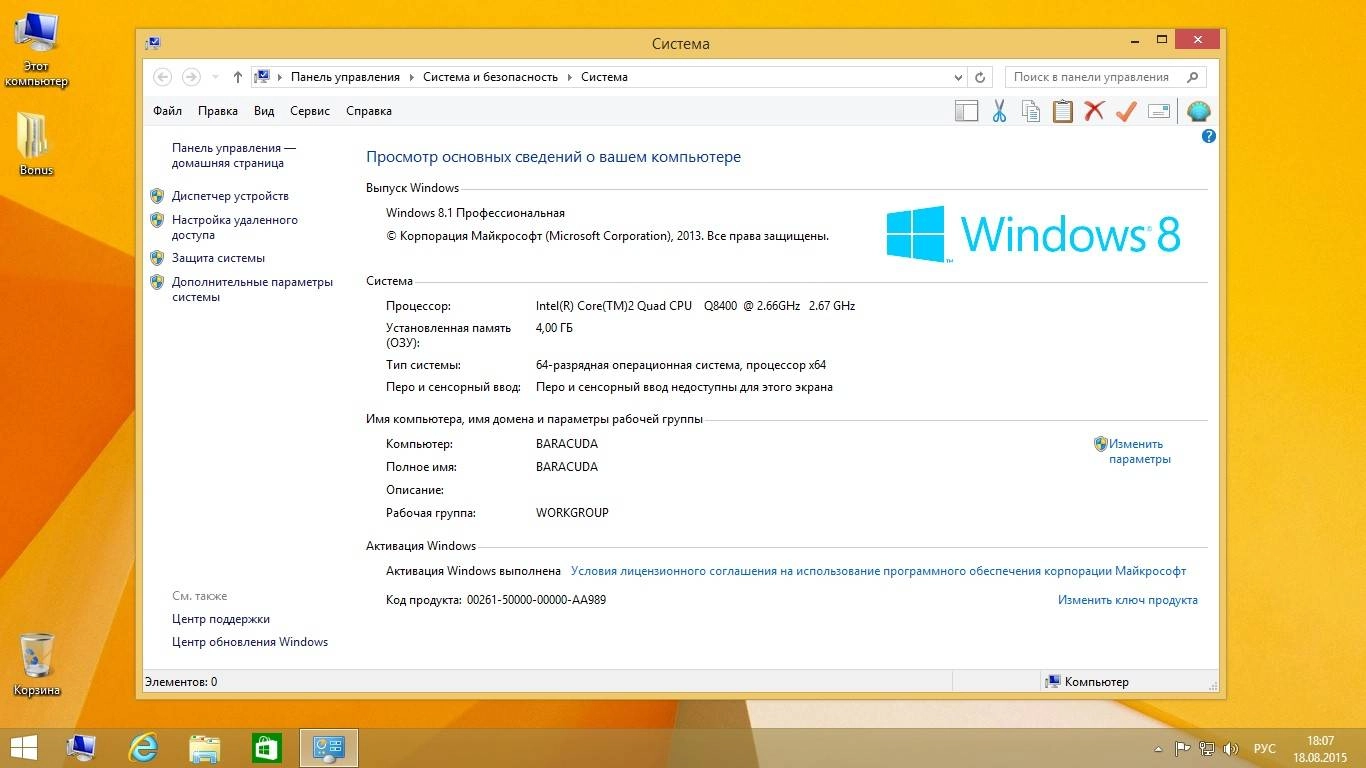
Task: Open the Правка menu
Action: [x=217, y=111]
